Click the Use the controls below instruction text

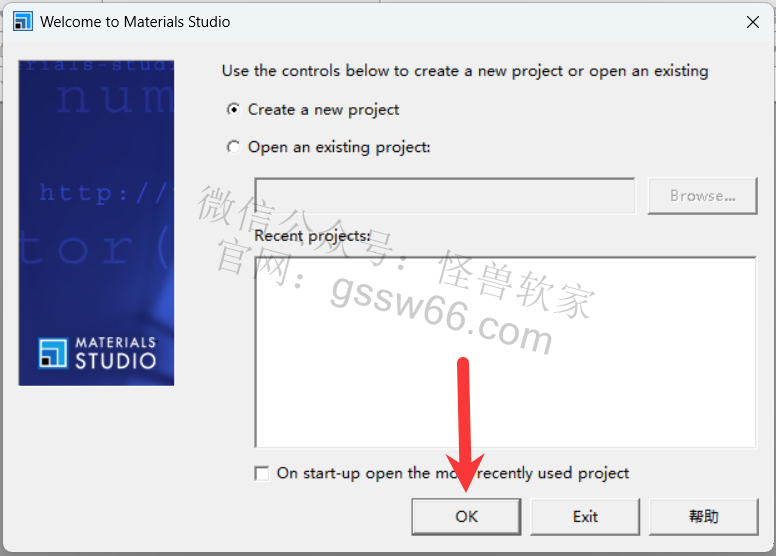(465, 71)
